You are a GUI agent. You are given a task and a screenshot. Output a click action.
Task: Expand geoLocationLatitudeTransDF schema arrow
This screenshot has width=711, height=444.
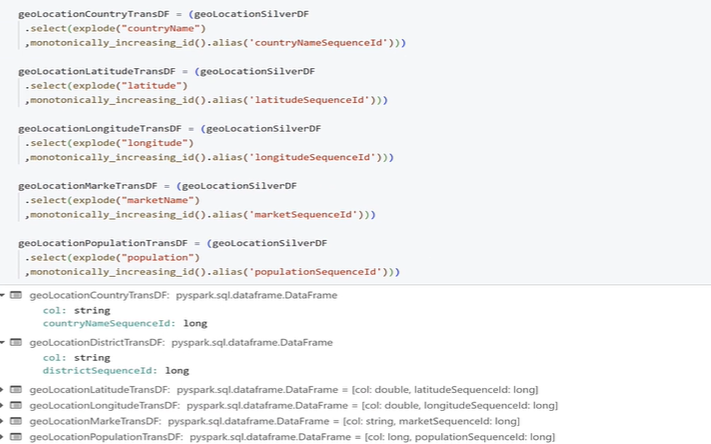coord(2,390)
